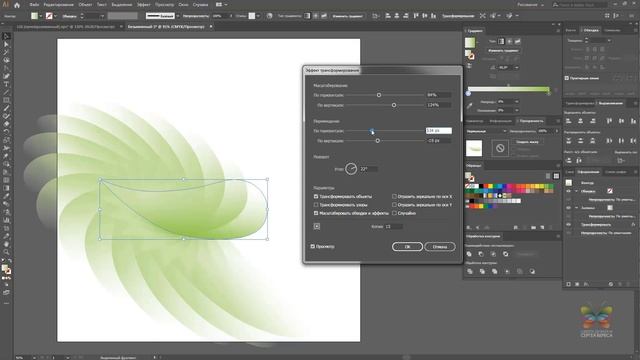The height and width of the screenshot is (360, 640).
Task: Click OK in the Transform Effect dialog
Action: (x=407, y=247)
